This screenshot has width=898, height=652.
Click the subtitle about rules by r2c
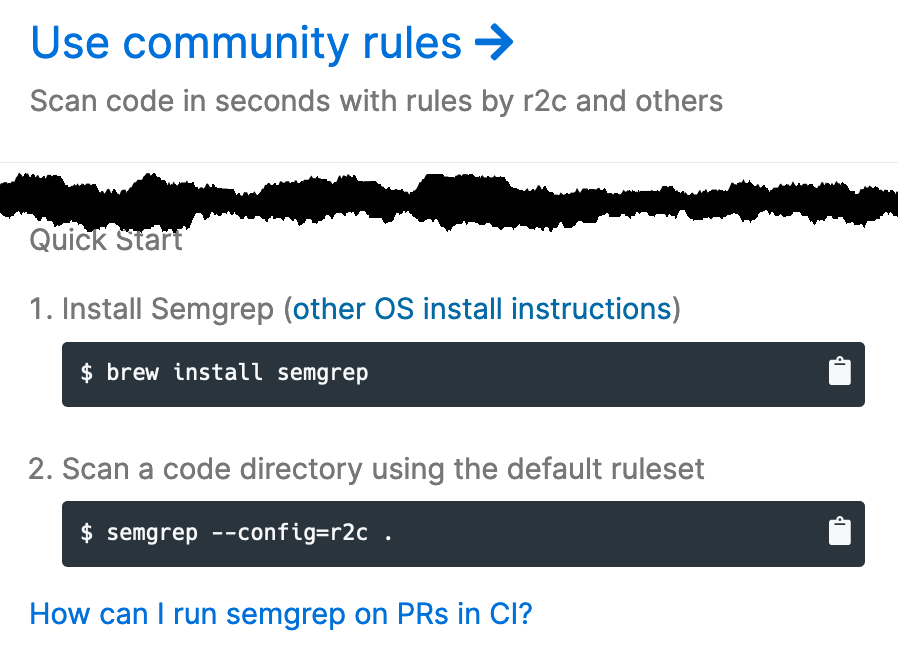click(x=376, y=101)
